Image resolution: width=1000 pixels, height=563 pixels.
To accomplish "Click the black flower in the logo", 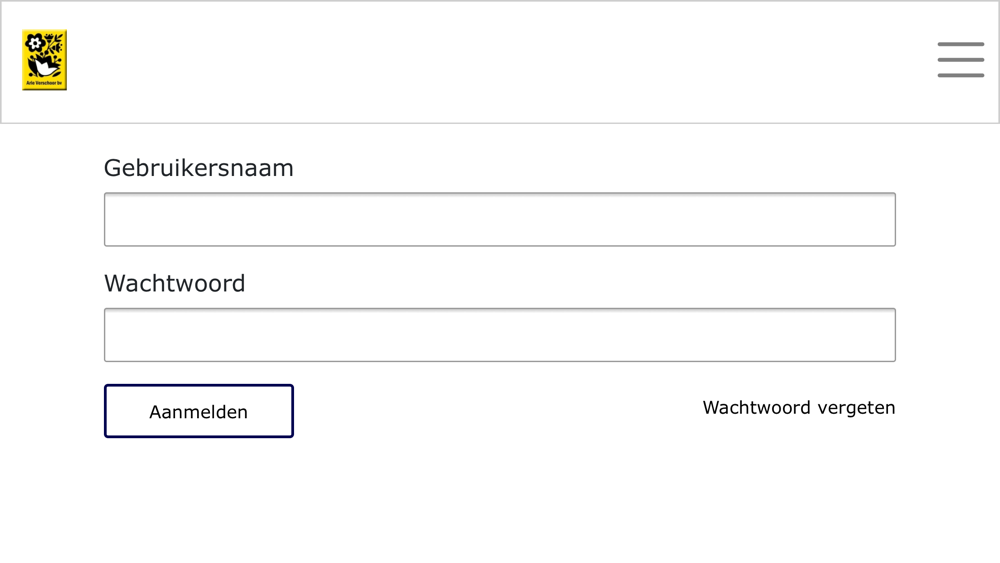I will [x=34, y=43].
